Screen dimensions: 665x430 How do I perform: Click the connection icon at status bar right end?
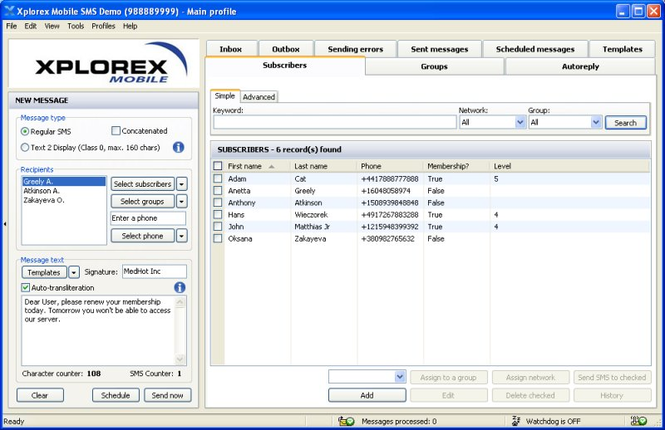click(x=639, y=421)
